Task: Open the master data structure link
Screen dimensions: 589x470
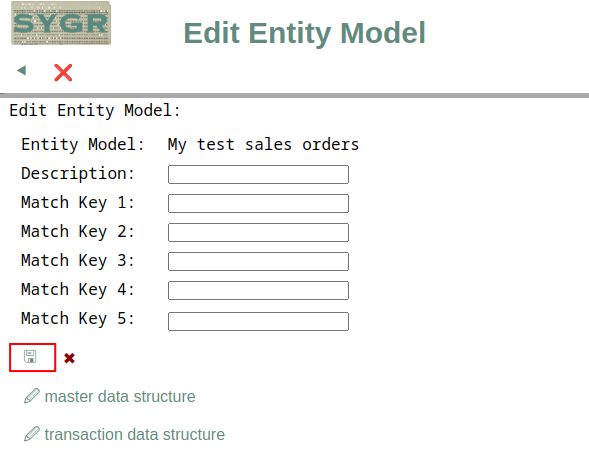Action: [x=120, y=396]
